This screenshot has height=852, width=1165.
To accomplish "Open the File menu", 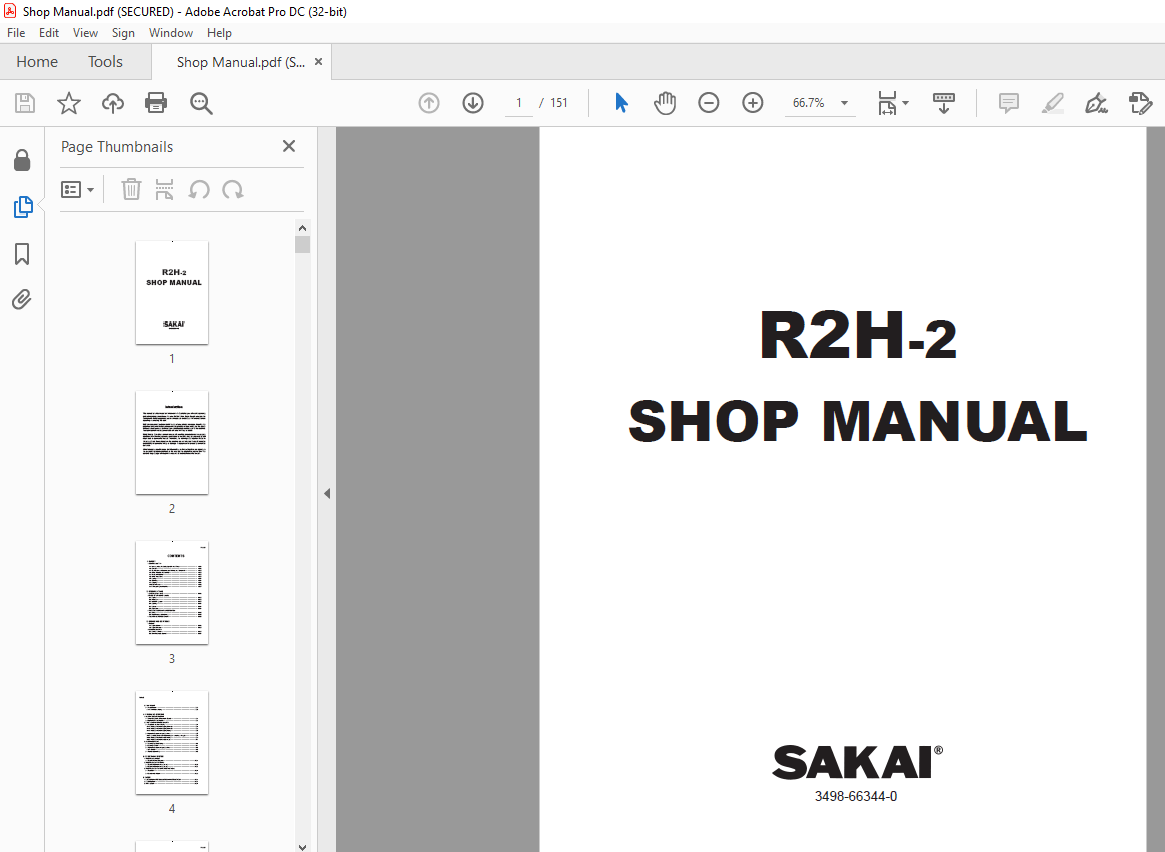I will 16,33.
